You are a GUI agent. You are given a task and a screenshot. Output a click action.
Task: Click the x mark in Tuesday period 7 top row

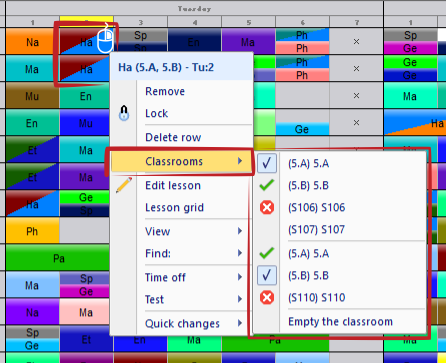[356, 42]
